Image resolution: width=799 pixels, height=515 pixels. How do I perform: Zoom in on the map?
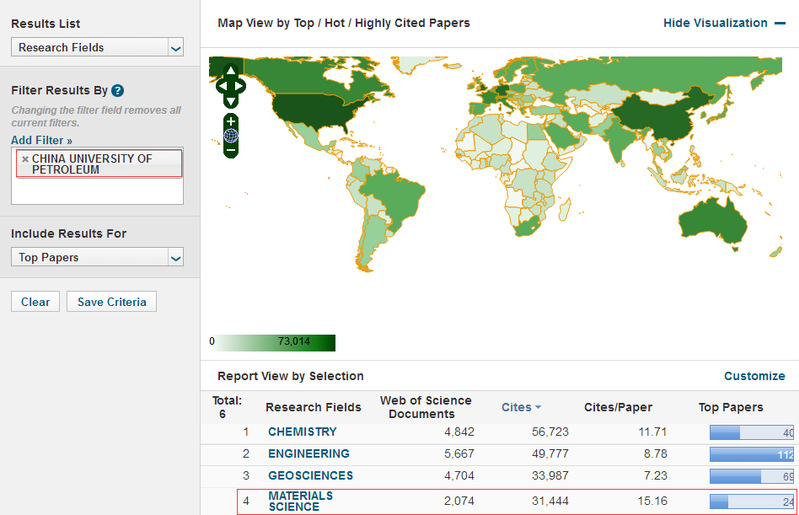coord(231,121)
